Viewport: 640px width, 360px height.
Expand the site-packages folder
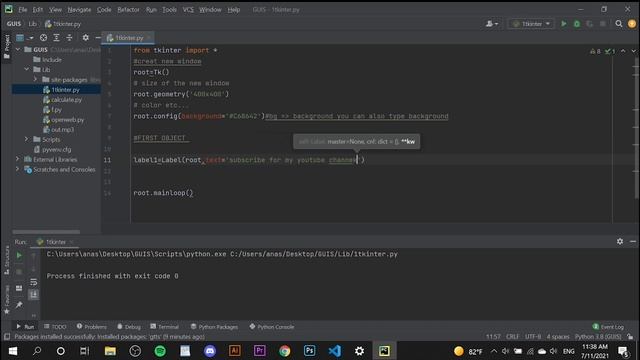(x=36, y=80)
